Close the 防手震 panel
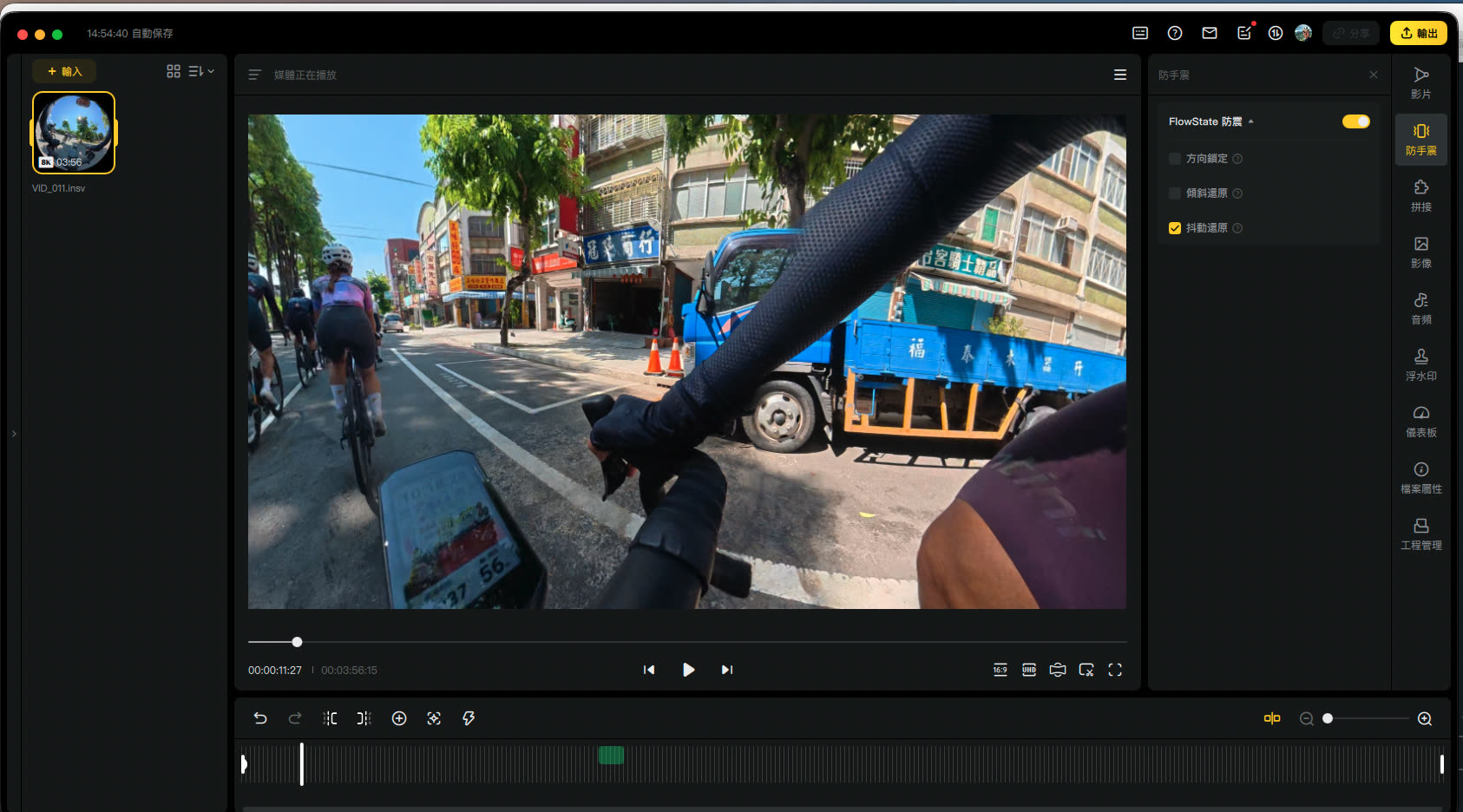The image size is (1463, 812). click(1373, 75)
